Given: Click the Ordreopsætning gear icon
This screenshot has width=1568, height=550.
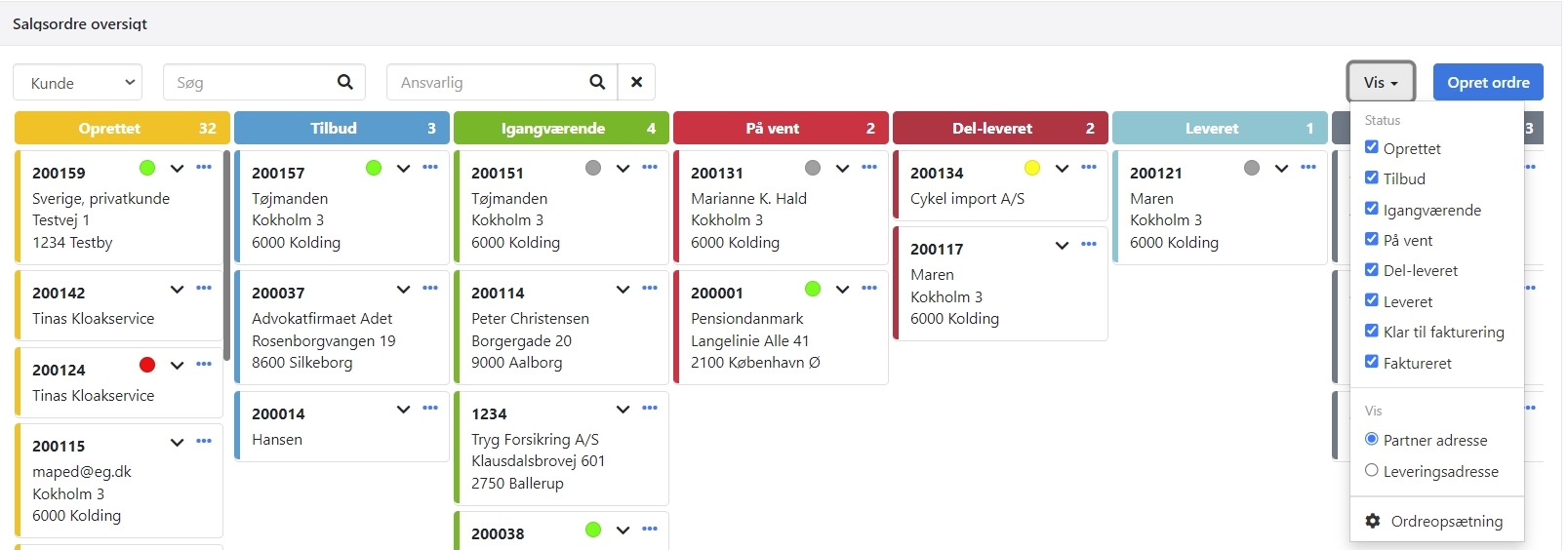Looking at the screenshot, I should pos(1373,521).
